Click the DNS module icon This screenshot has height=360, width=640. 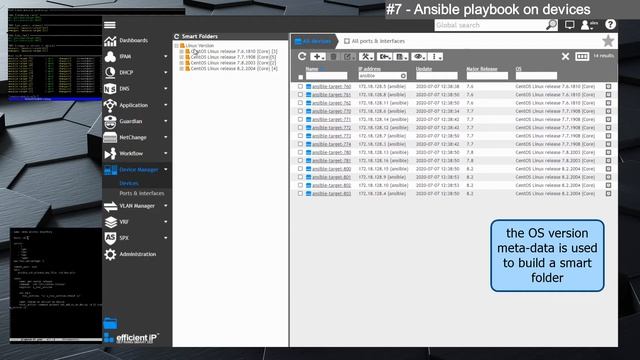[110, 89]
